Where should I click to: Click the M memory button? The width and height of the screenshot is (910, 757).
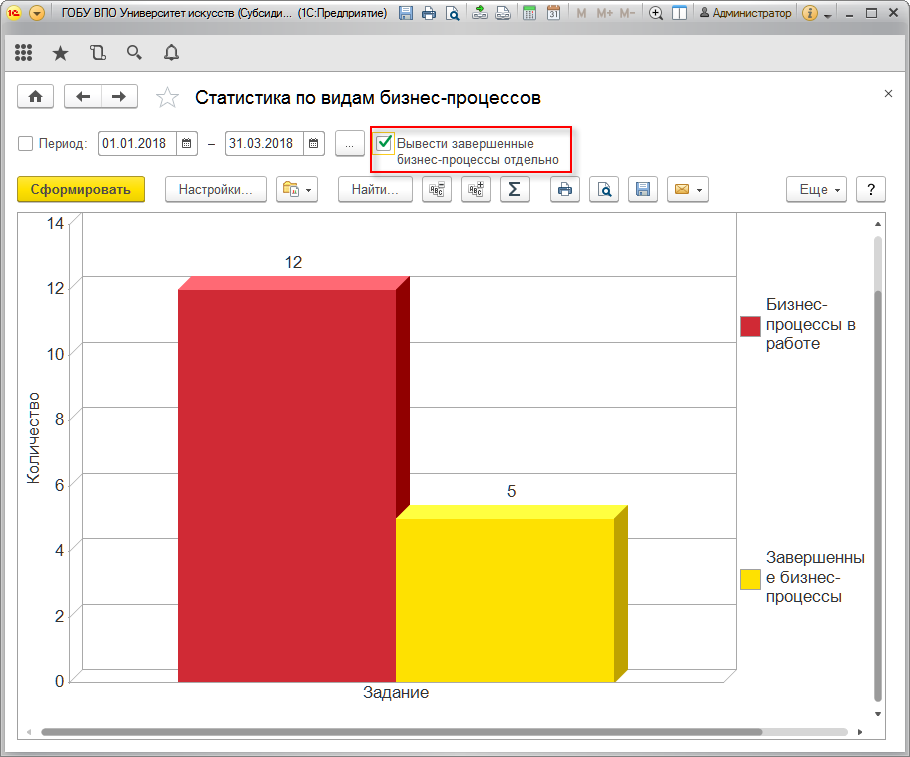[581, 13]
